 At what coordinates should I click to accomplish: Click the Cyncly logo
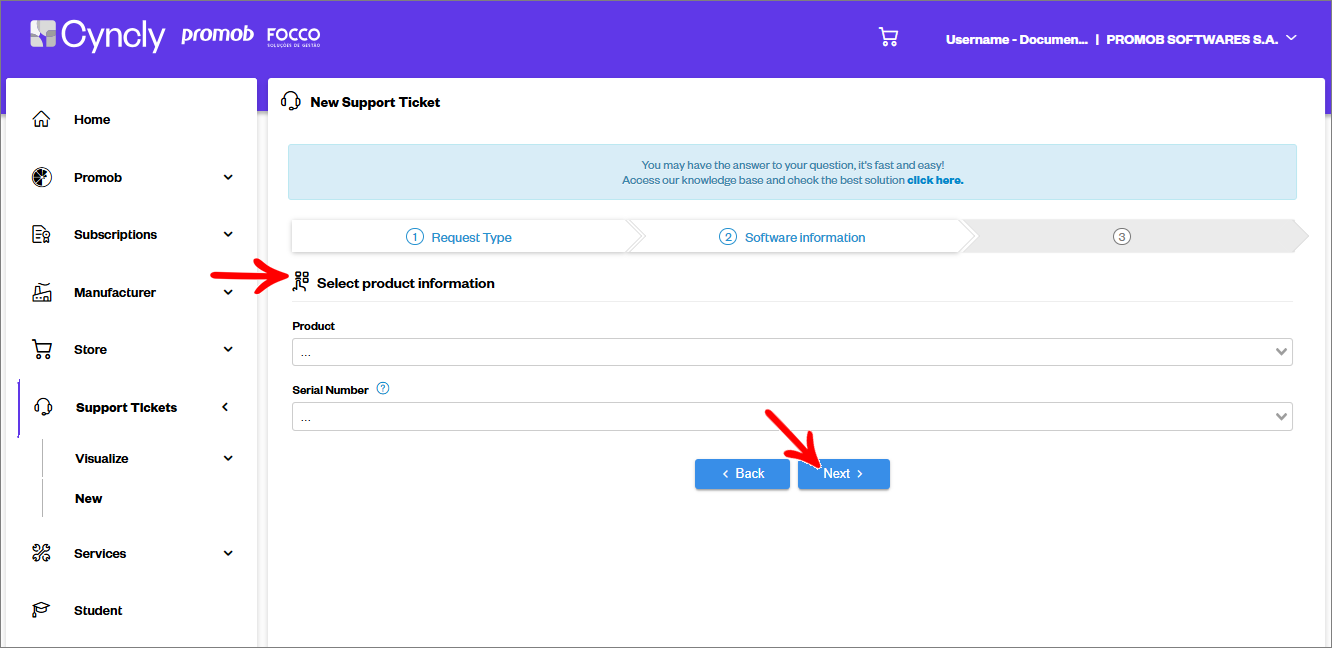(x=97, y=36)
